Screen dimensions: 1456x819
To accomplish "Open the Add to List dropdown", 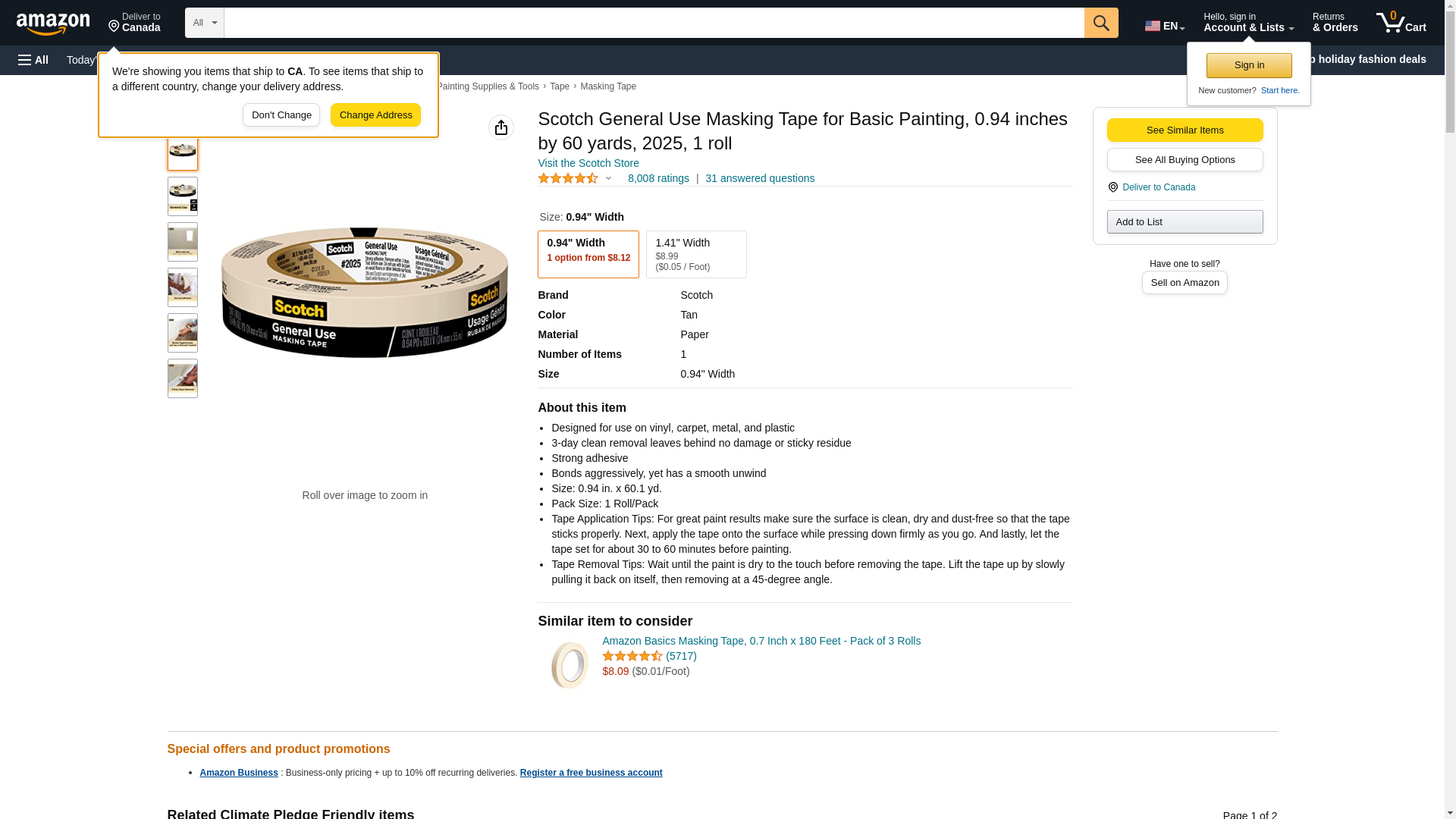I will (1185, 221).
